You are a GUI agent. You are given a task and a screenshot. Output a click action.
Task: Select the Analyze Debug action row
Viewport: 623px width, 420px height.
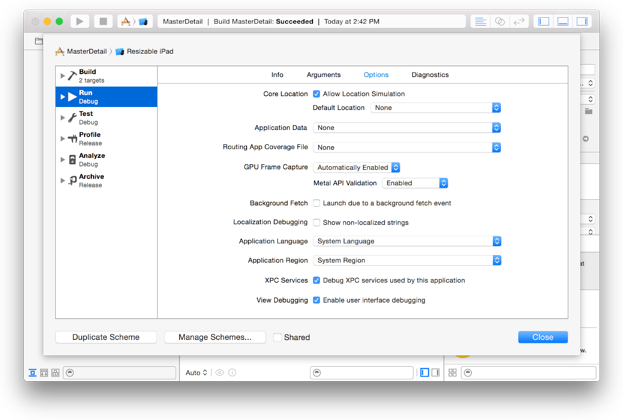coord(106,160)
